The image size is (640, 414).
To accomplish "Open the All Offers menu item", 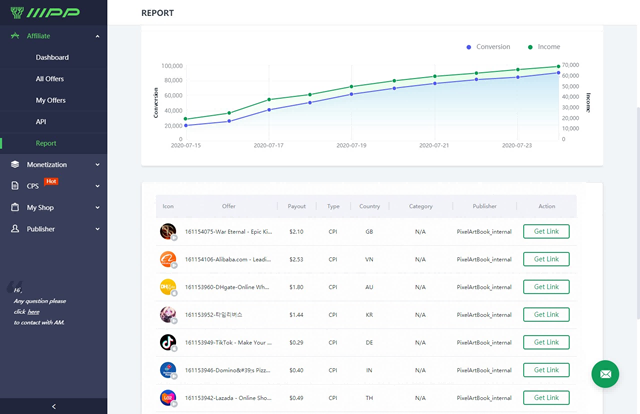I will click(52, 78).
